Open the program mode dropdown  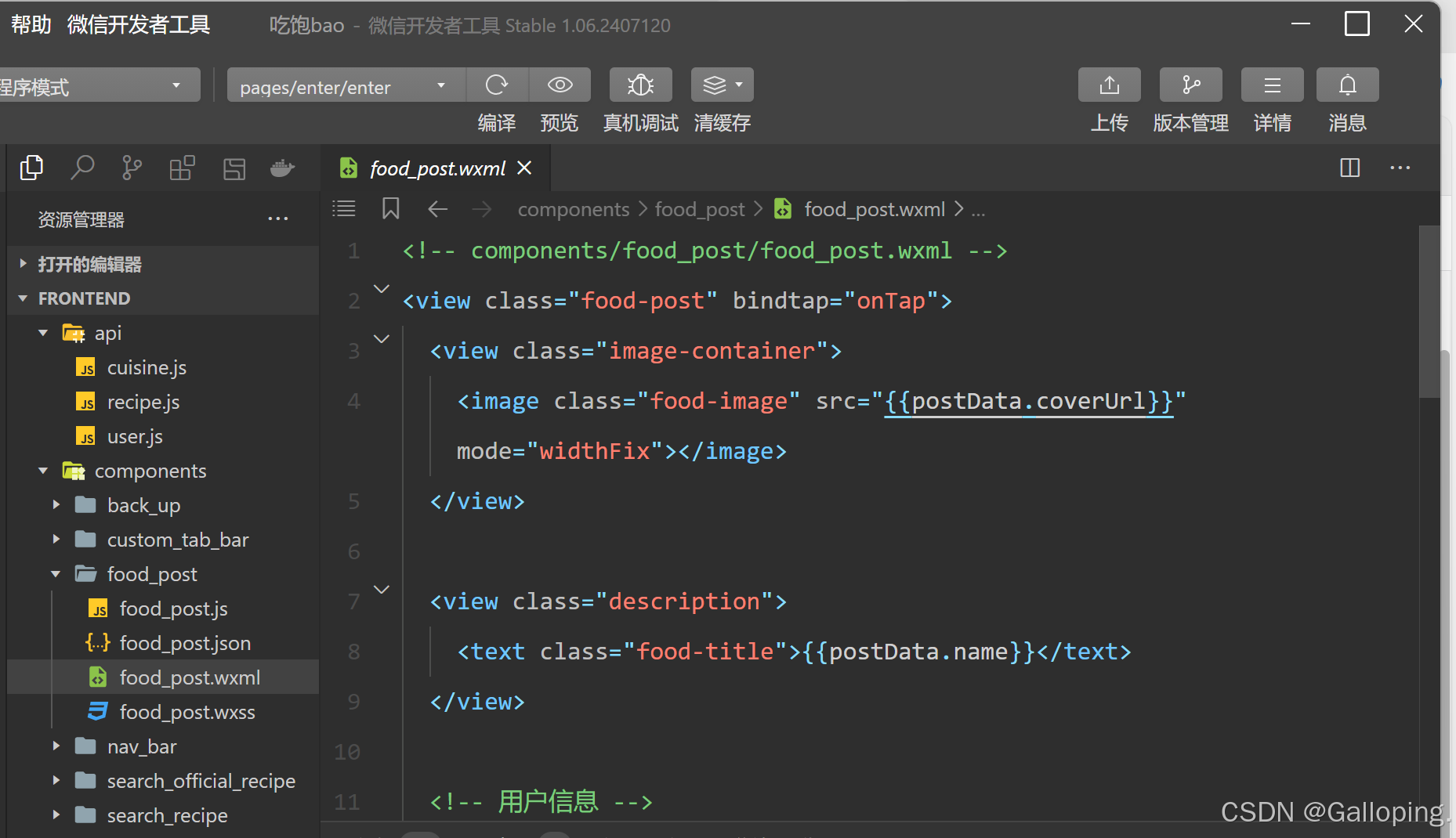100,85
